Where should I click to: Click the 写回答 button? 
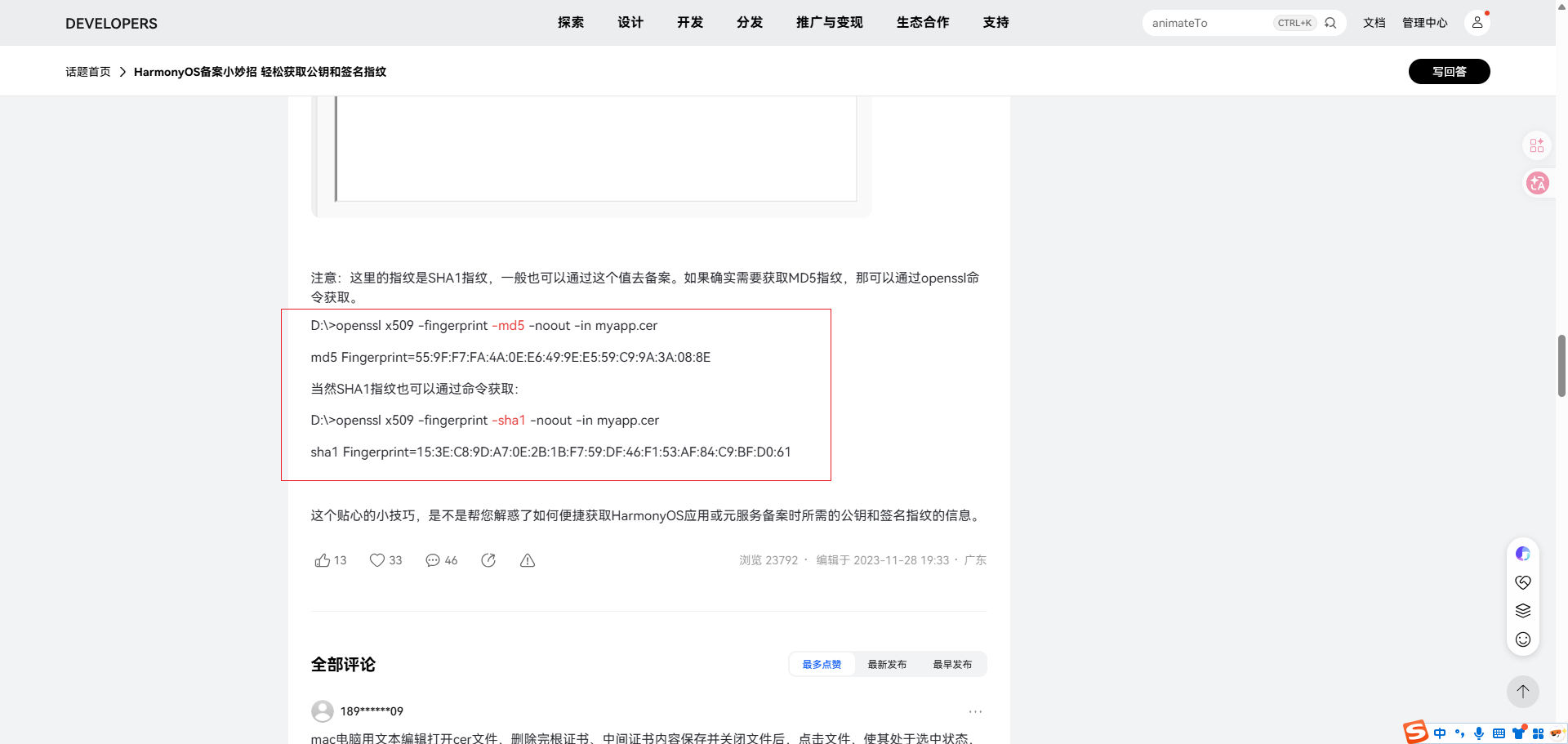click(1449, 71)
